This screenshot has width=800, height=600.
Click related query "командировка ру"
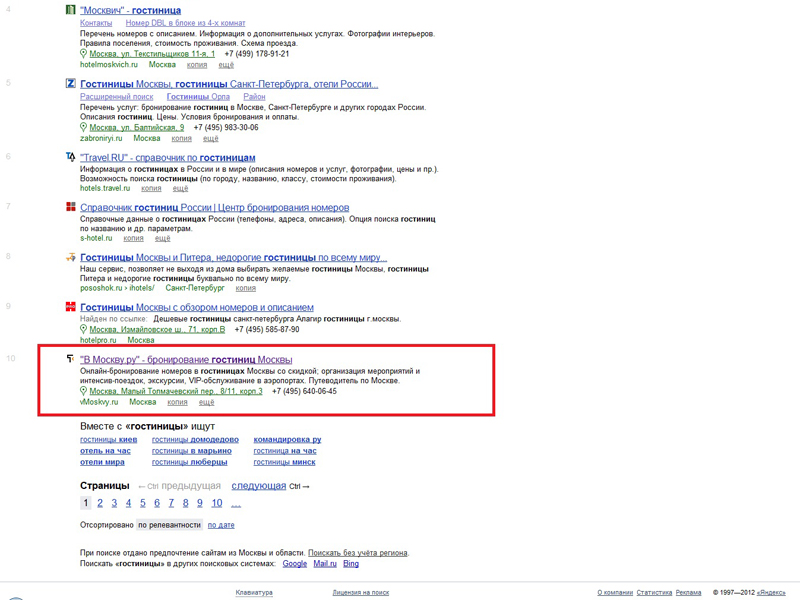click(x=287, y=439)
